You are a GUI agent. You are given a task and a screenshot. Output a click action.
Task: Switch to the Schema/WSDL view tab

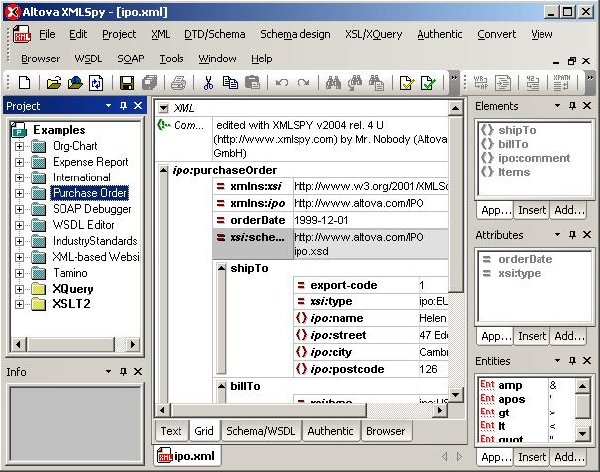(261, 431)
